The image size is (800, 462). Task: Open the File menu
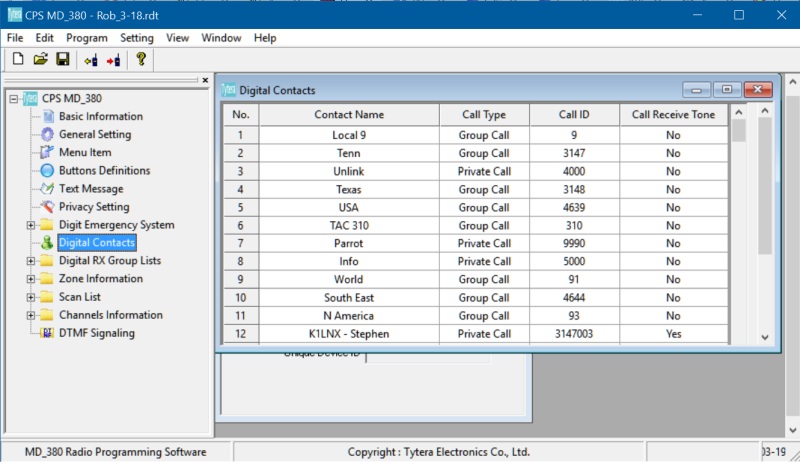[15, 38]
